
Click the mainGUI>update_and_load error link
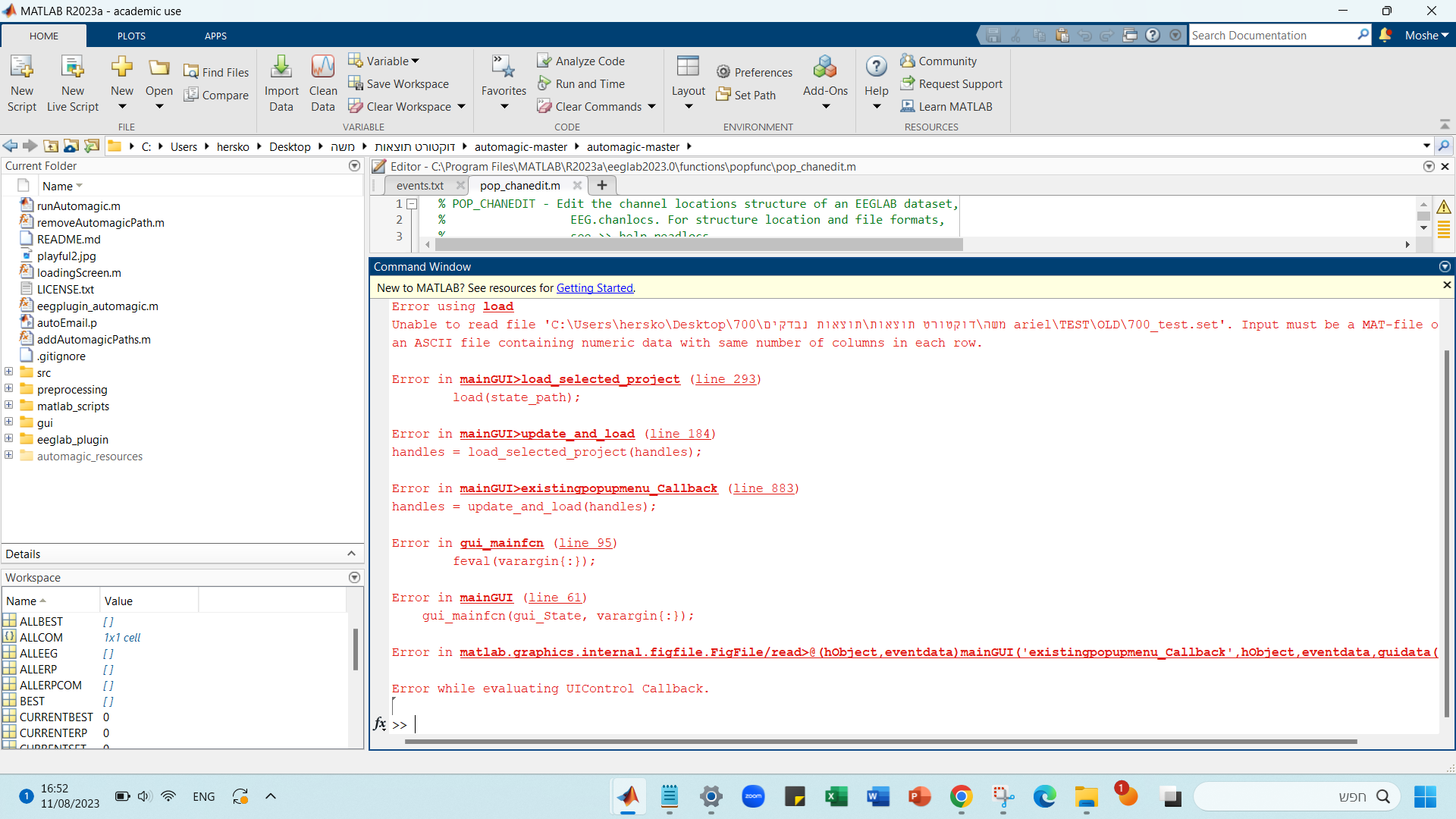coord(547,433)
